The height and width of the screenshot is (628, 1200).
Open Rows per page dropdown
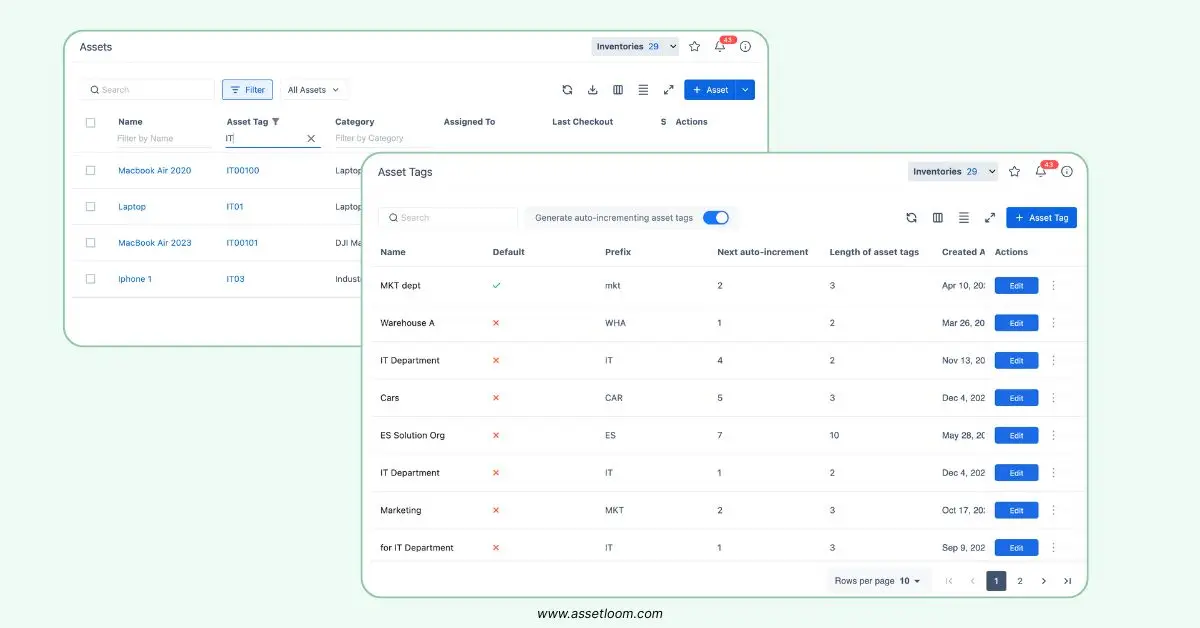pos(878,581)
